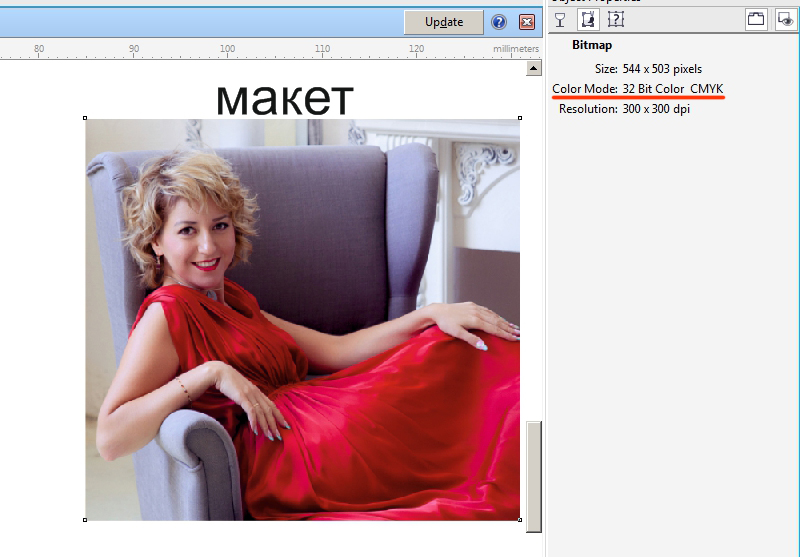The width and height of the screenshot is (800, 557).
Task: Open the Summary question-mark properties tab icon
Action: (x=616, y=19)
